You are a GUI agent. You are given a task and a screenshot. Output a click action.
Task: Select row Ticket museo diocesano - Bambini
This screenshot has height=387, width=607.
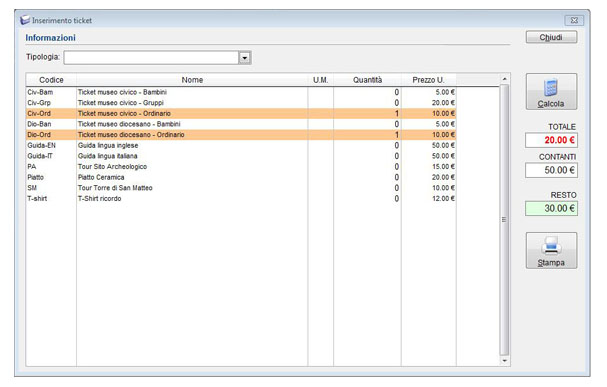(241, 124)
